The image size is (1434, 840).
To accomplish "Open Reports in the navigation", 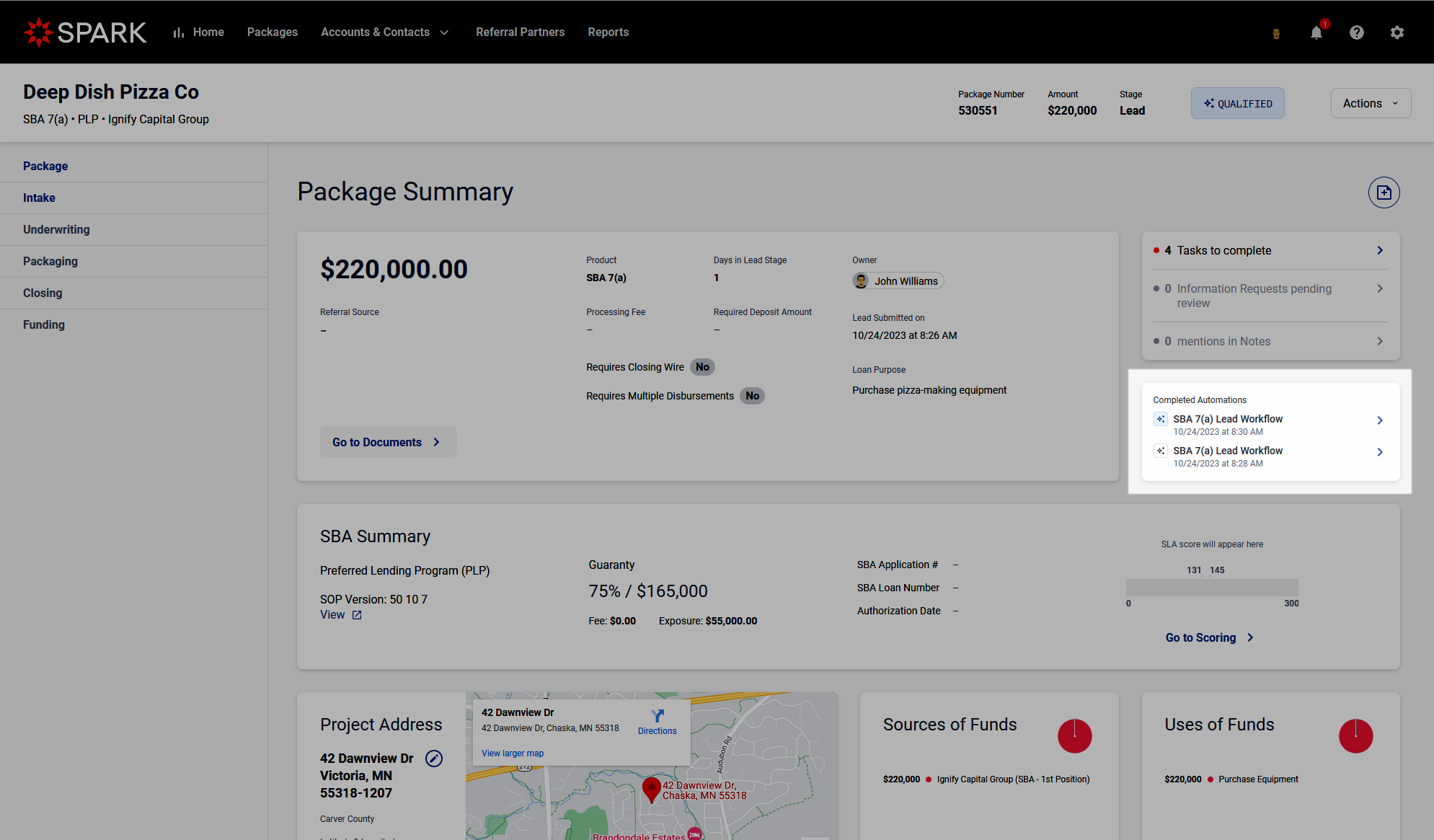I will [608, 32].
